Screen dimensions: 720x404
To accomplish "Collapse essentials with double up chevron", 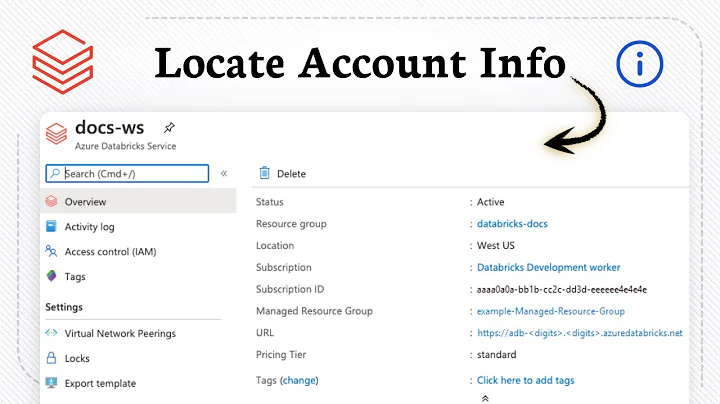I will [485, 398].
